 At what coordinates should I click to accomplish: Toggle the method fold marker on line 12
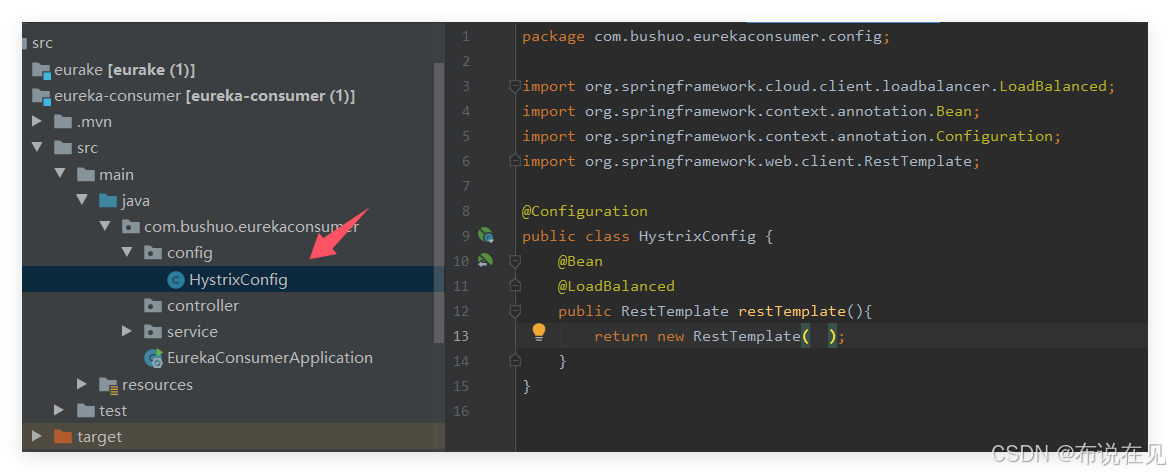514,311
